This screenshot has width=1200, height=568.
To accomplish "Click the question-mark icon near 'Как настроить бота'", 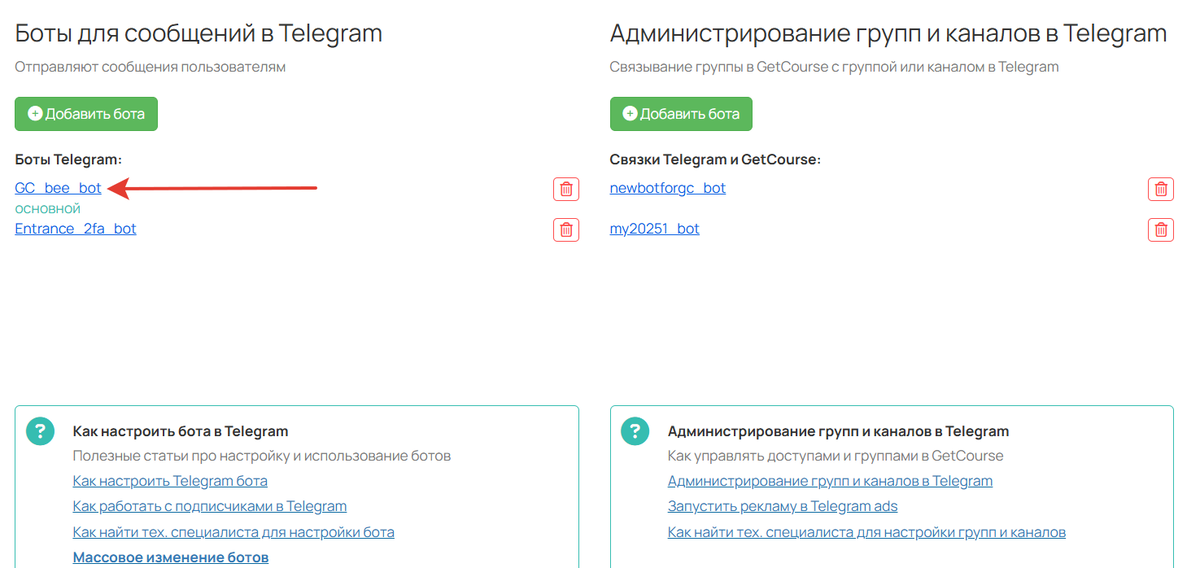I will tap(40, 432).
